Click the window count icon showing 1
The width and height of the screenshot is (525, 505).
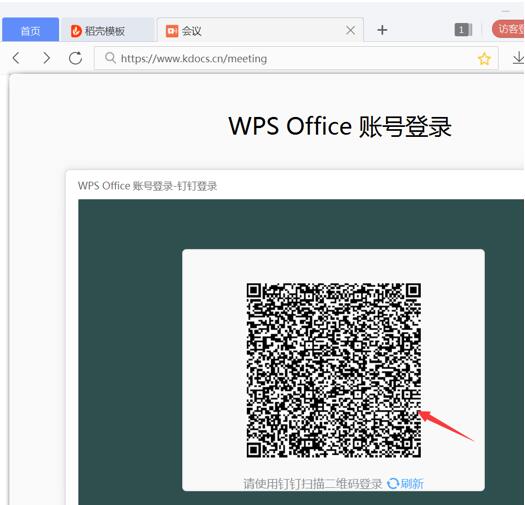point(463,30)
